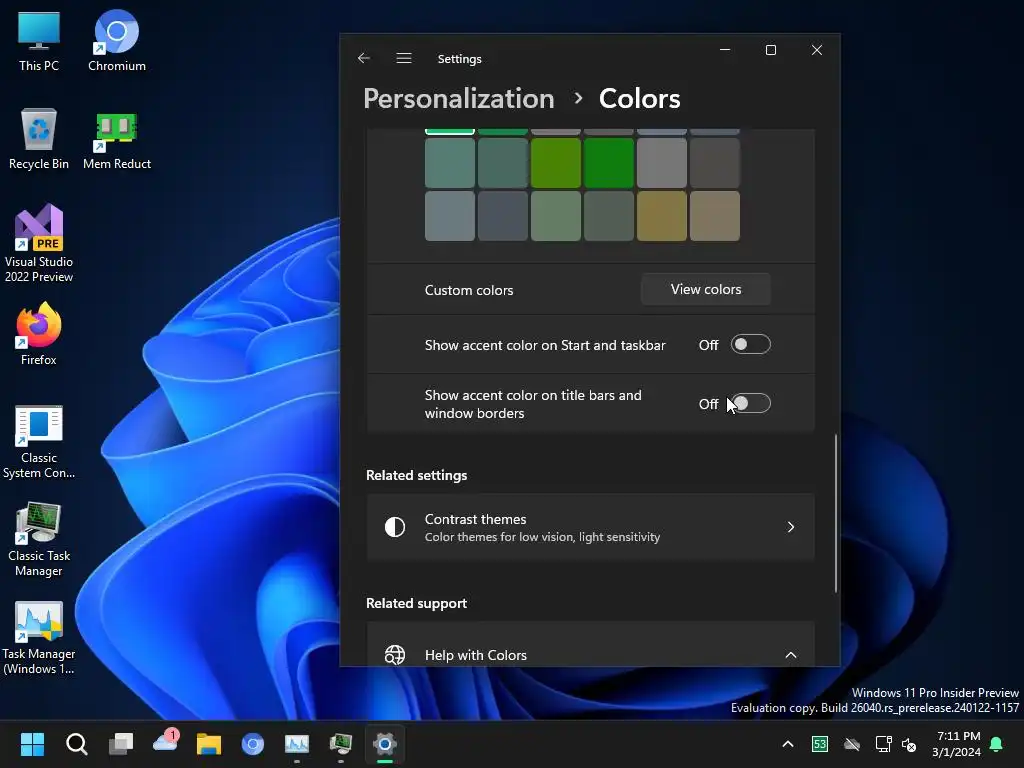
Task: Click the Settings gear in taskbar
Action: 385,743
